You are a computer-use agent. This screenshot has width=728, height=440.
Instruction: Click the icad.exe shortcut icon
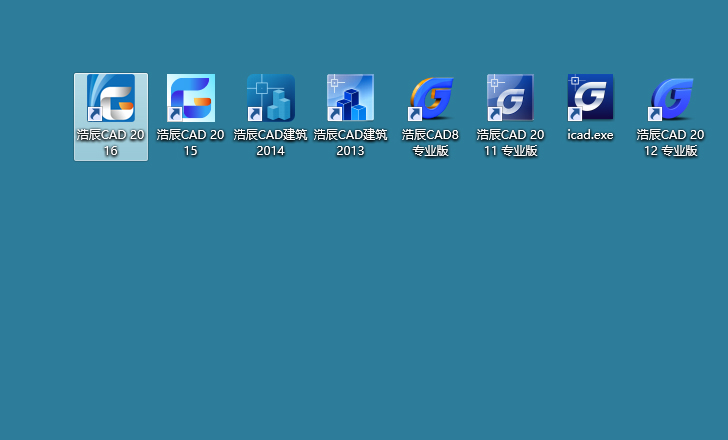590,98
